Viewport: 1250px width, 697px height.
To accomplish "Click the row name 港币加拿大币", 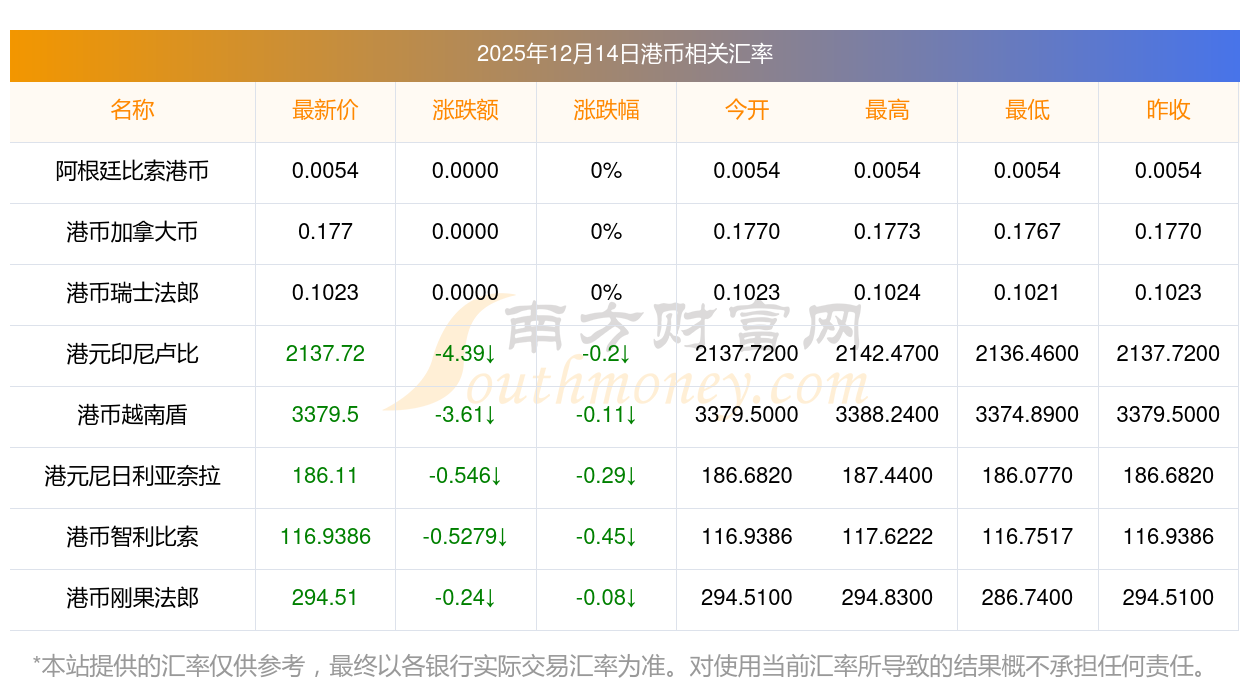I will [x=132, y=232].
